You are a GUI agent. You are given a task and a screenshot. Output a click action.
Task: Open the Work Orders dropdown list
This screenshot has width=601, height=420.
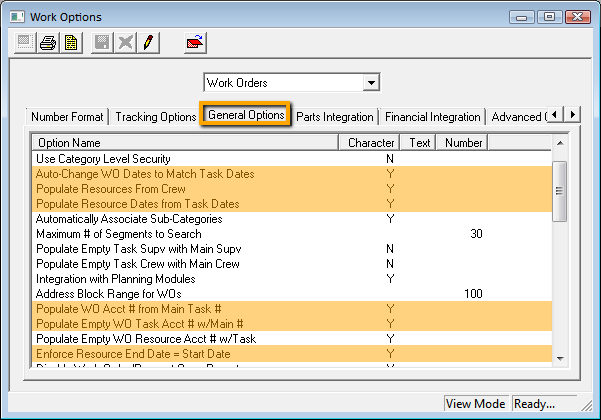pos(371,82)
